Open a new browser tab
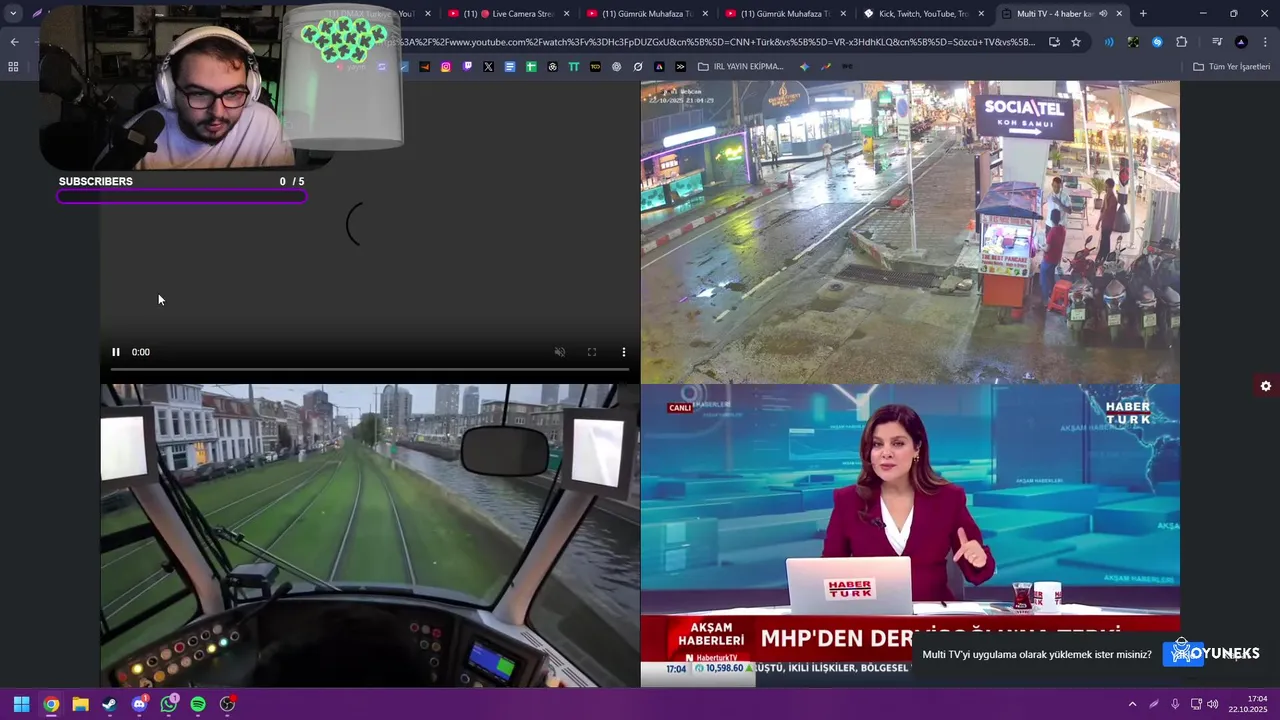The image size is (1280, 720). (1143, 14)
